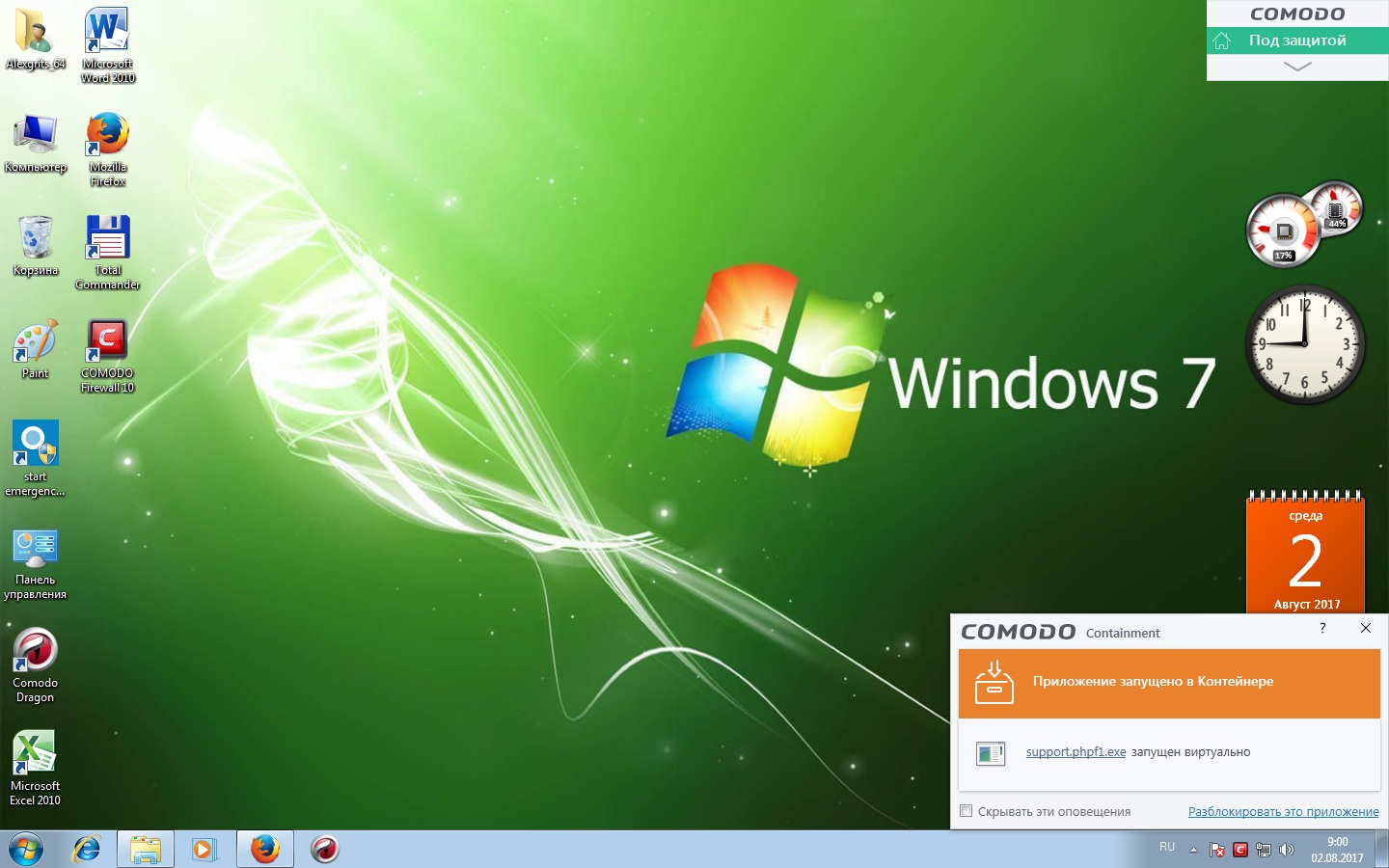
Task: Open Windows Explorer from the taskbar
Action: (146, 850)
